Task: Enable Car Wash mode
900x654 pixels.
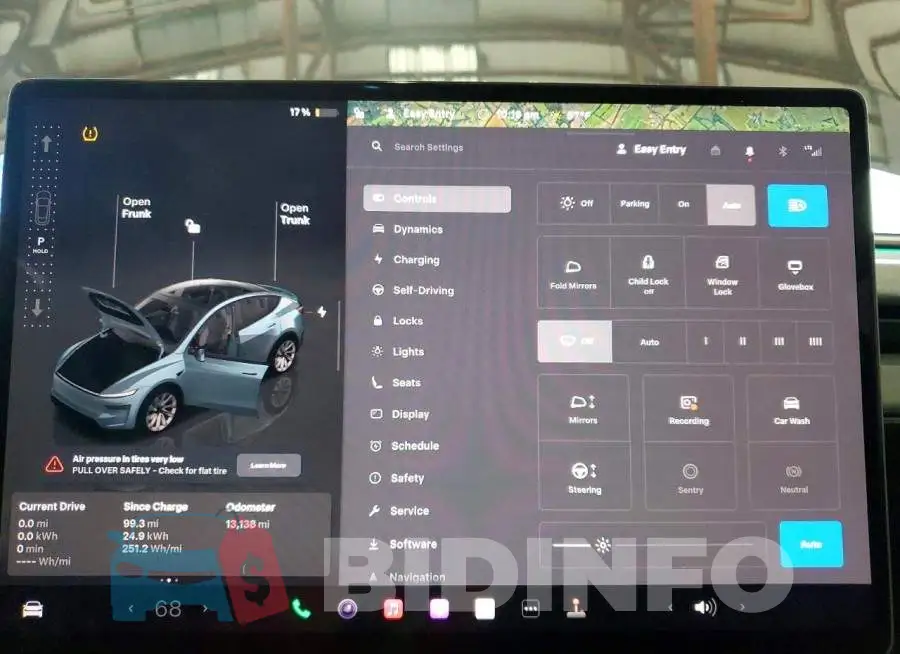Action: coord(792,410)
